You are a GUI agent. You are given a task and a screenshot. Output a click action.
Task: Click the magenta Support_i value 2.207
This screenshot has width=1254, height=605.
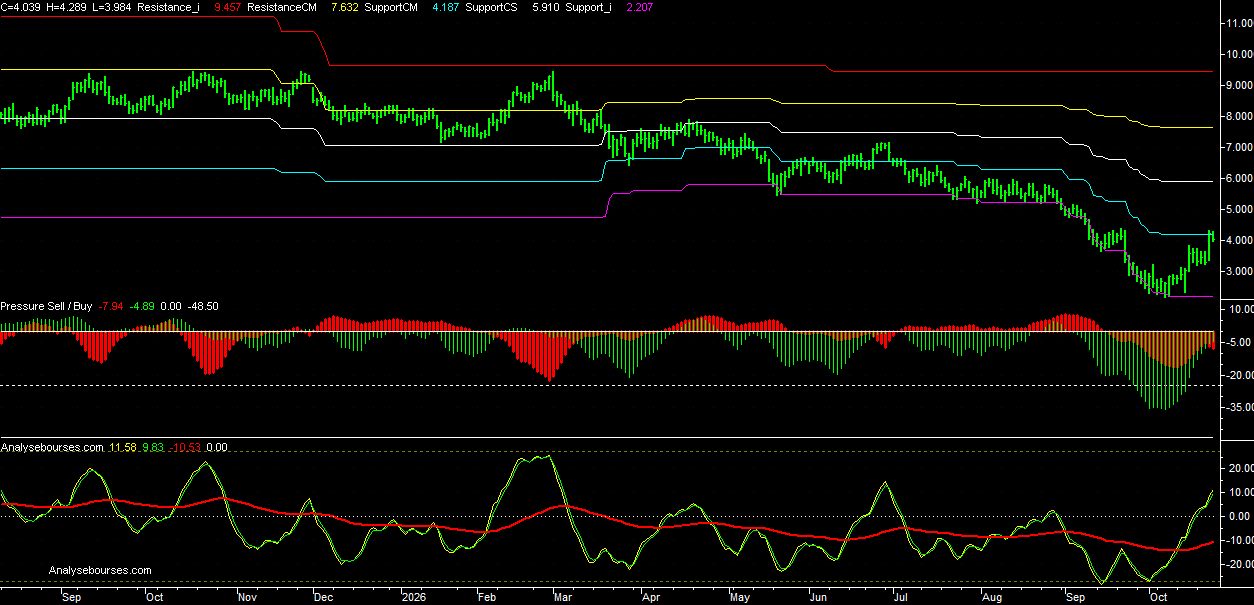coord(640,6)
